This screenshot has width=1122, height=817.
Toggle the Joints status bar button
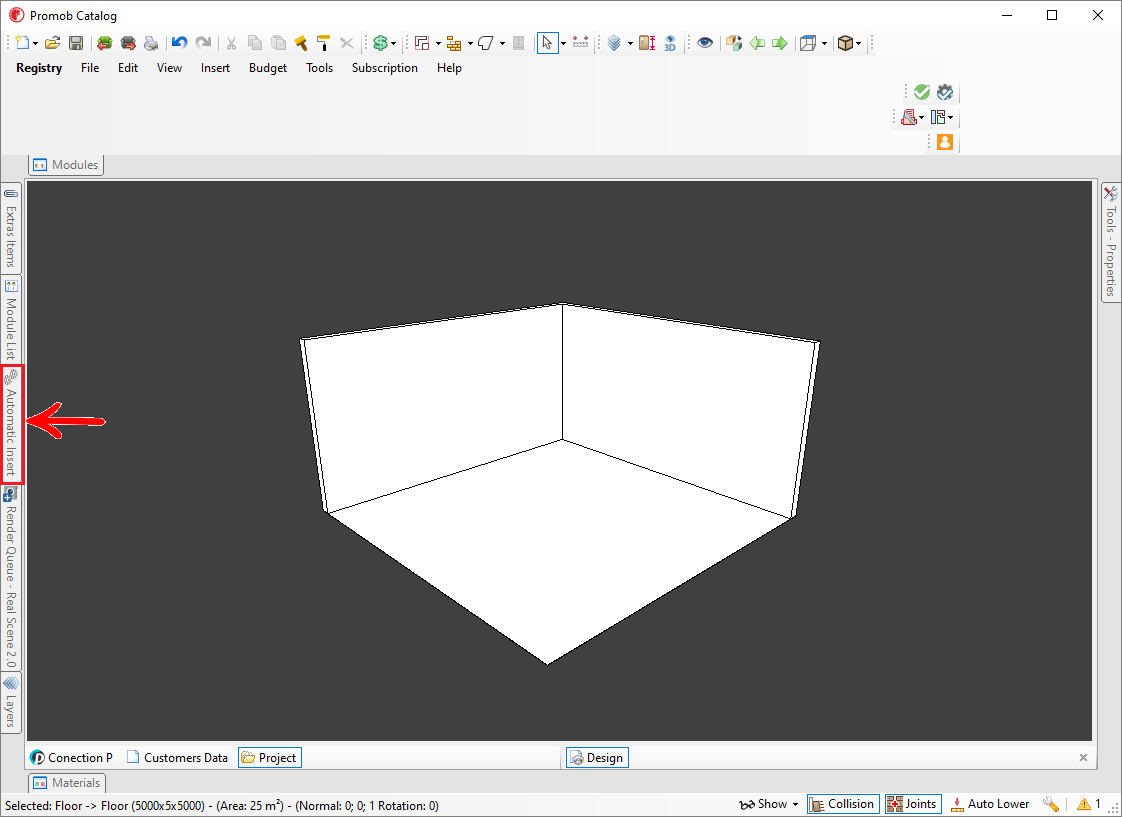pos(913,804)
